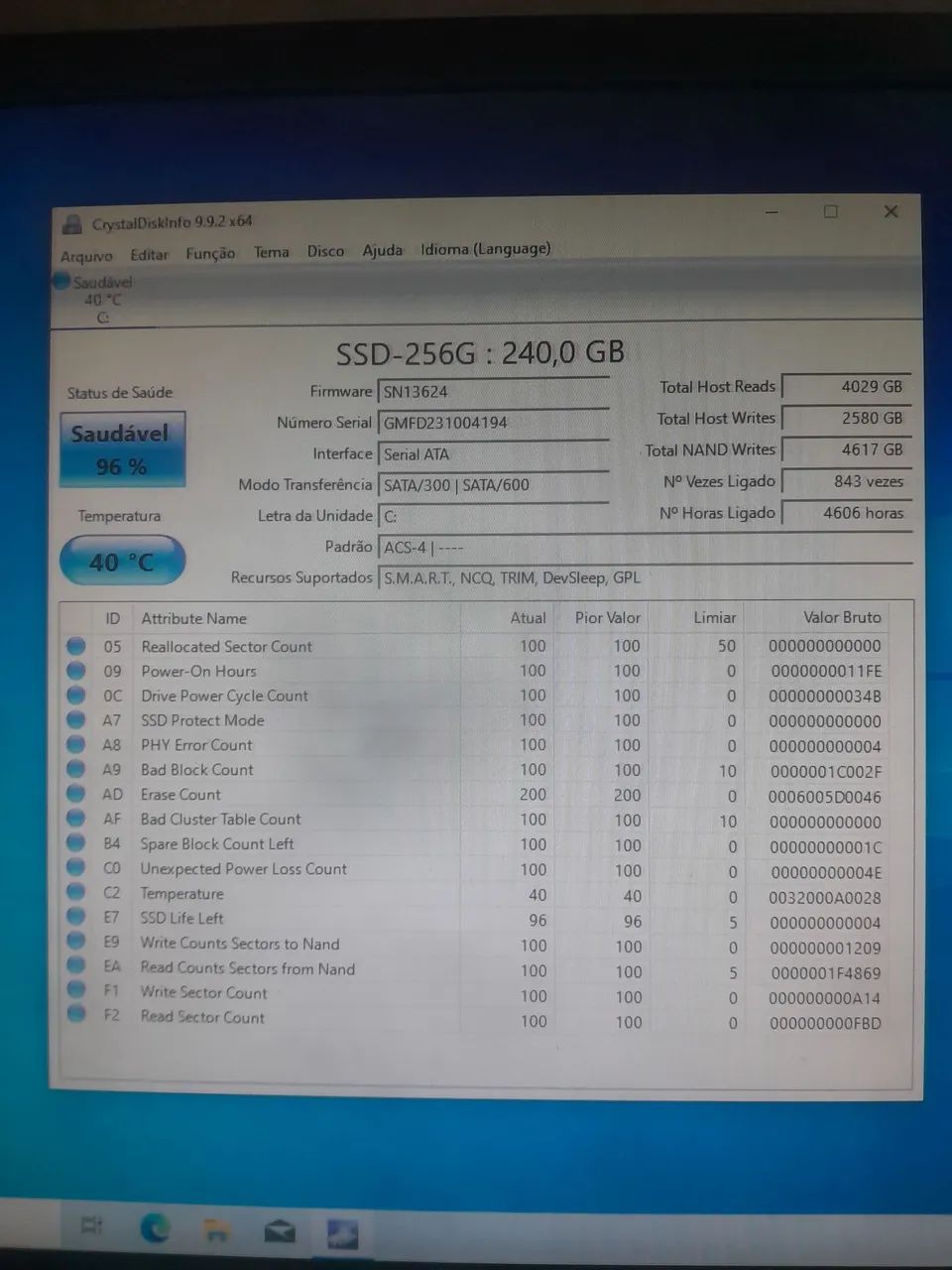This screenshot has height=1270, width=952.
Task: Click the Total Host Reads value 4029 GB
Action: [847, 387]
